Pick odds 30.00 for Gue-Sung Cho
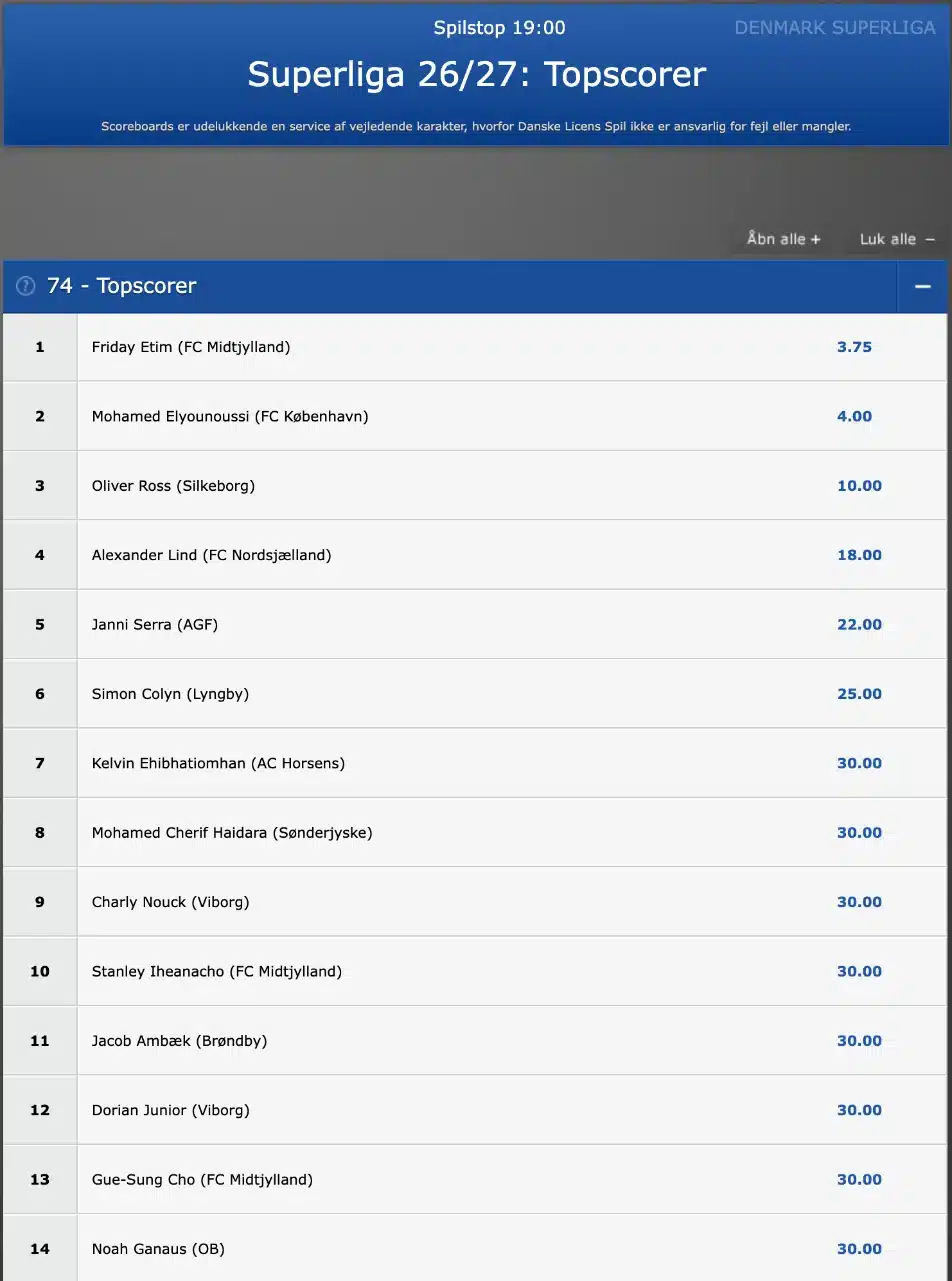Screen dimensions: 952x1281 pos(859,1179)
